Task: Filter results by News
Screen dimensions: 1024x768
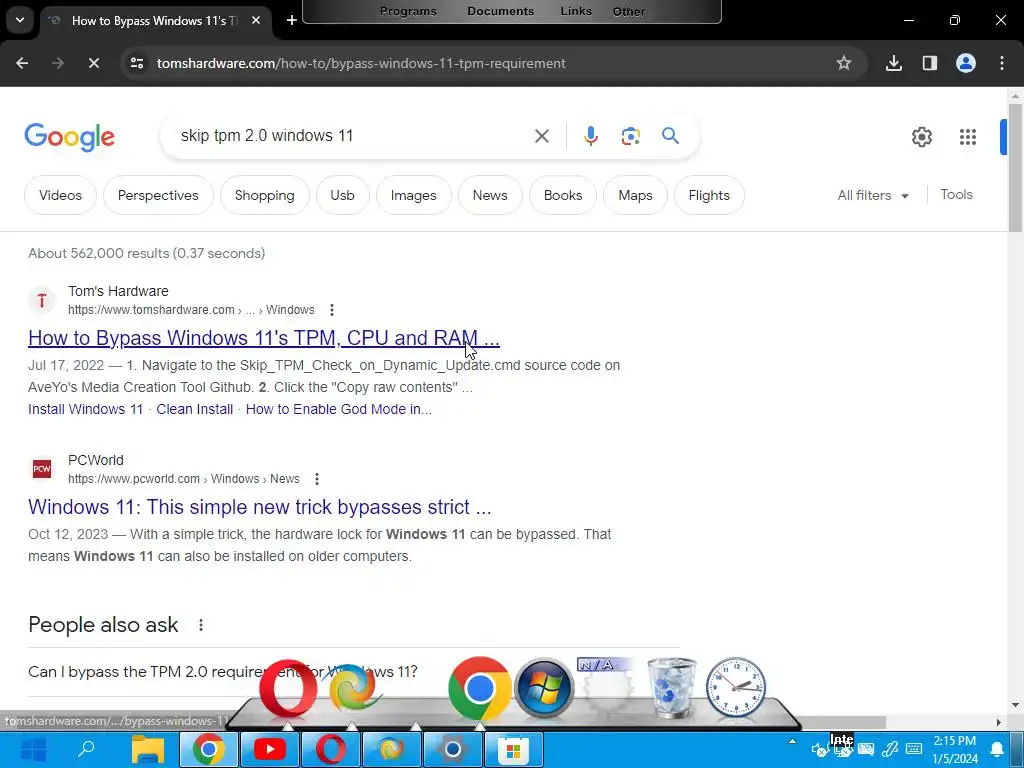Action: coord(490,195)
